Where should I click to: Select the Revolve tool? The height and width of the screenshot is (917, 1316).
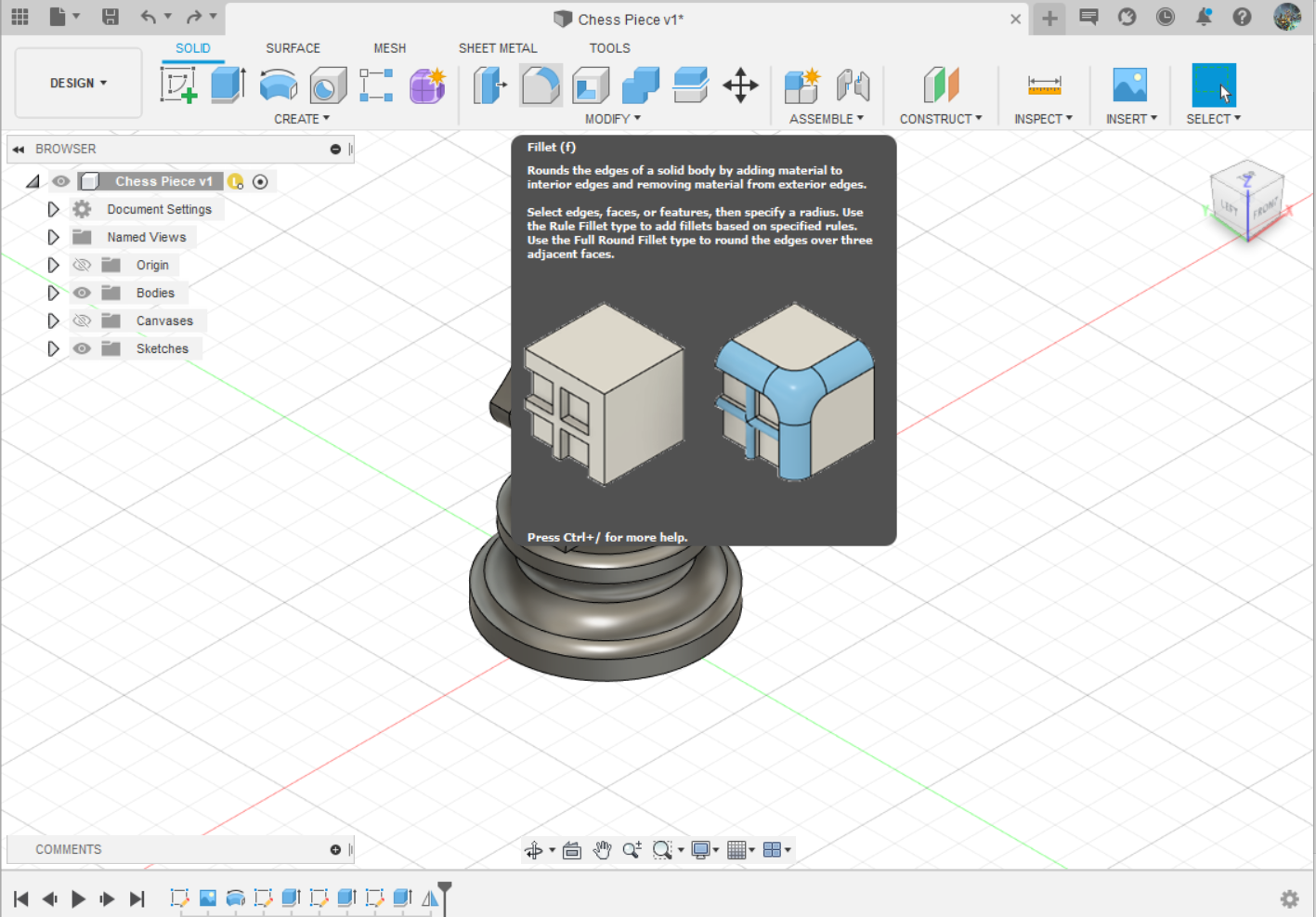[278, 85]
